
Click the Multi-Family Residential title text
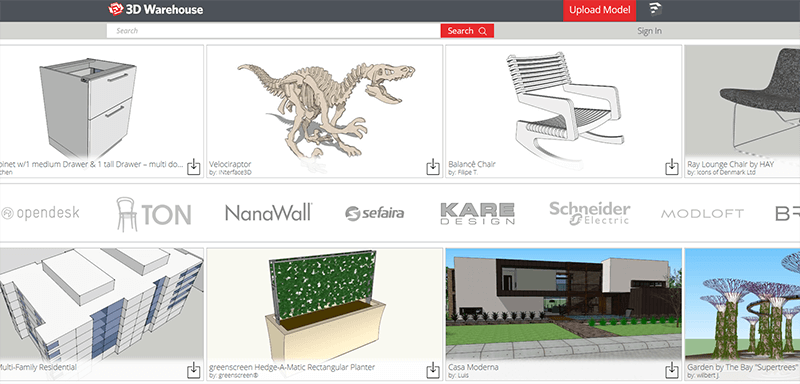38,367
